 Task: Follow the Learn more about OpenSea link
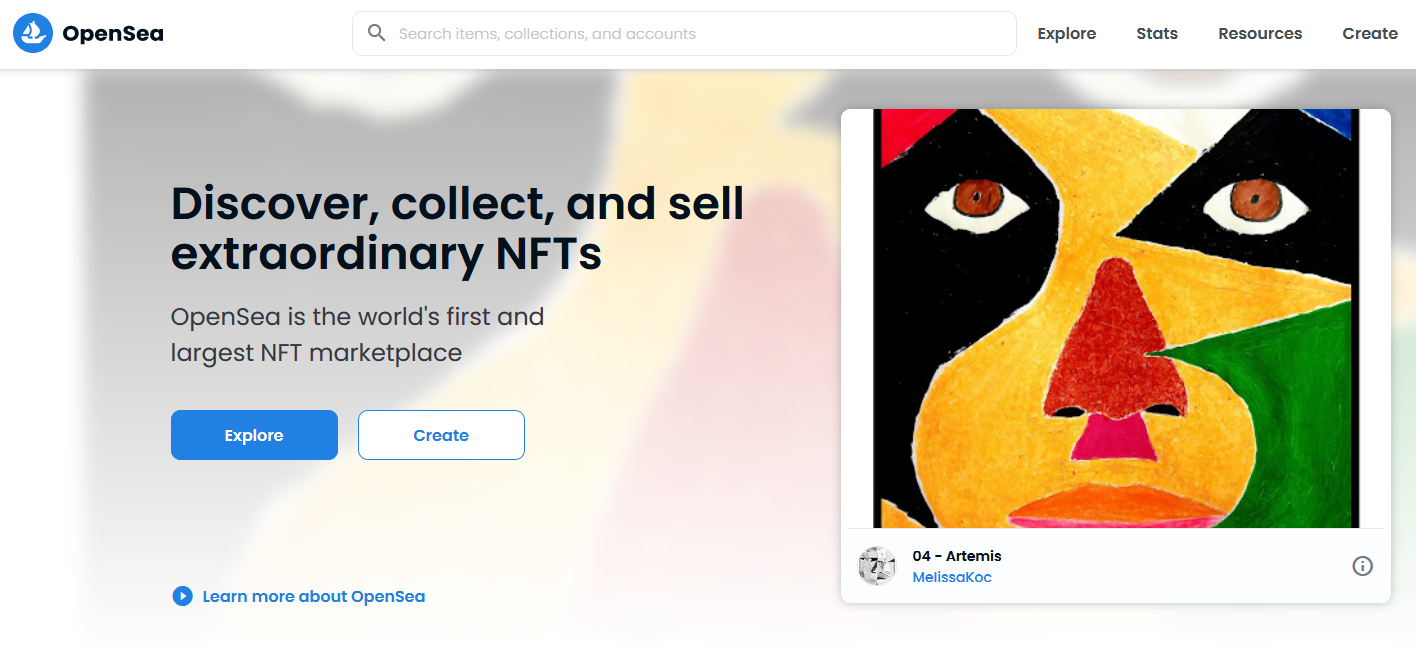point(314,596)
